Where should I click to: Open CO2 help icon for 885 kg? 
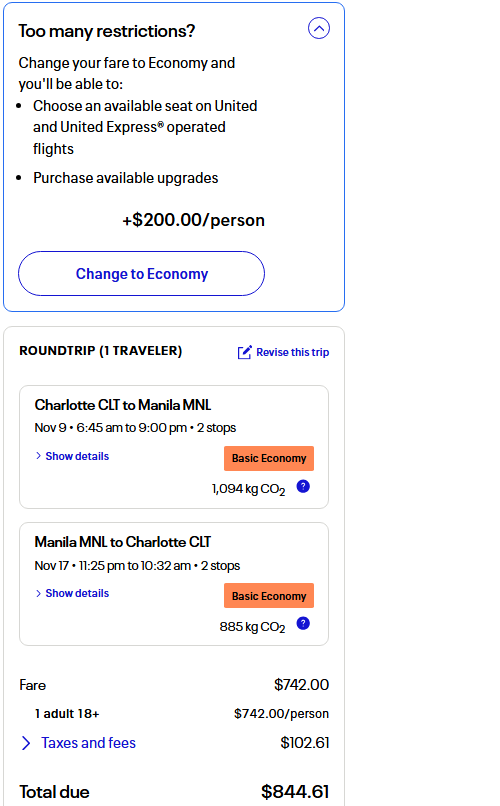(x=303, y=624)
